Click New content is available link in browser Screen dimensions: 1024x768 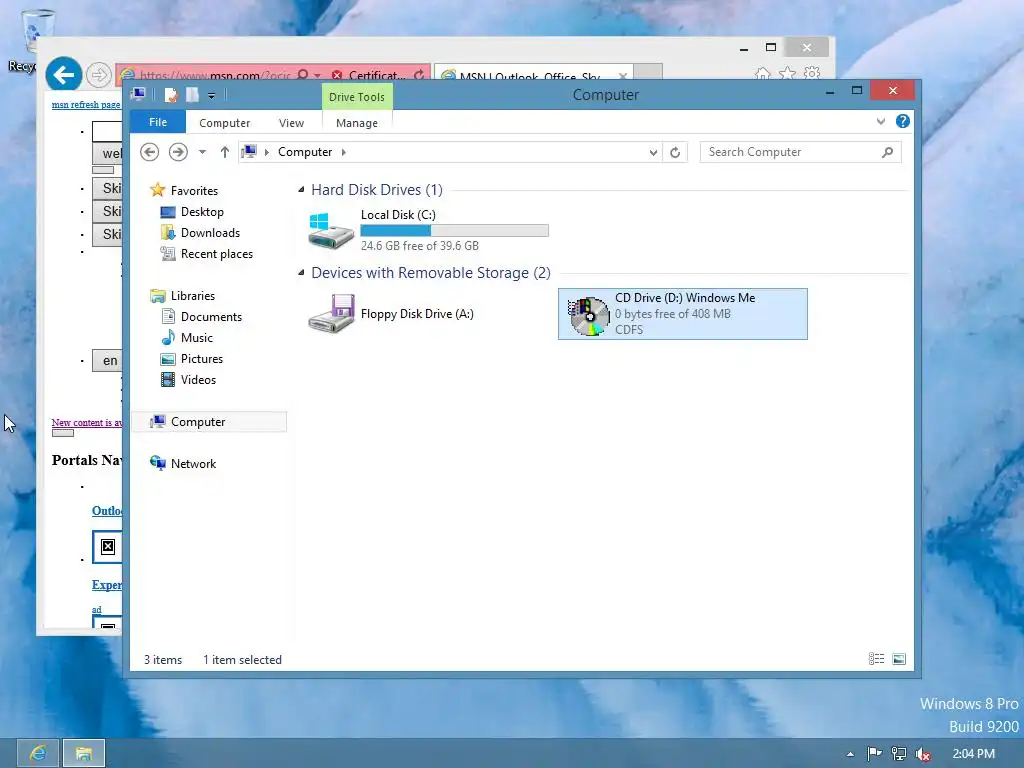click(87, 423)
